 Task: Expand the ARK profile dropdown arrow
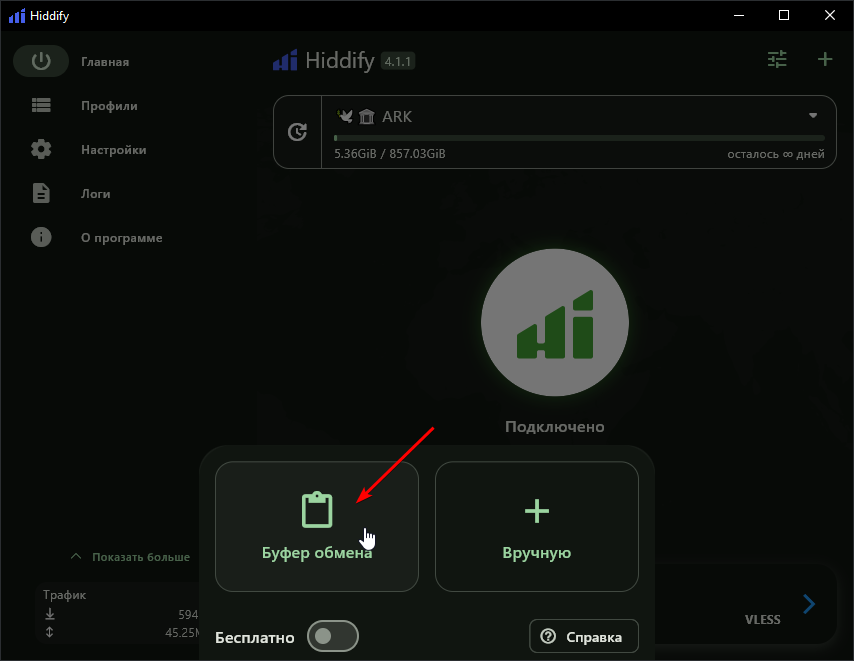click(x=813, y=116)
